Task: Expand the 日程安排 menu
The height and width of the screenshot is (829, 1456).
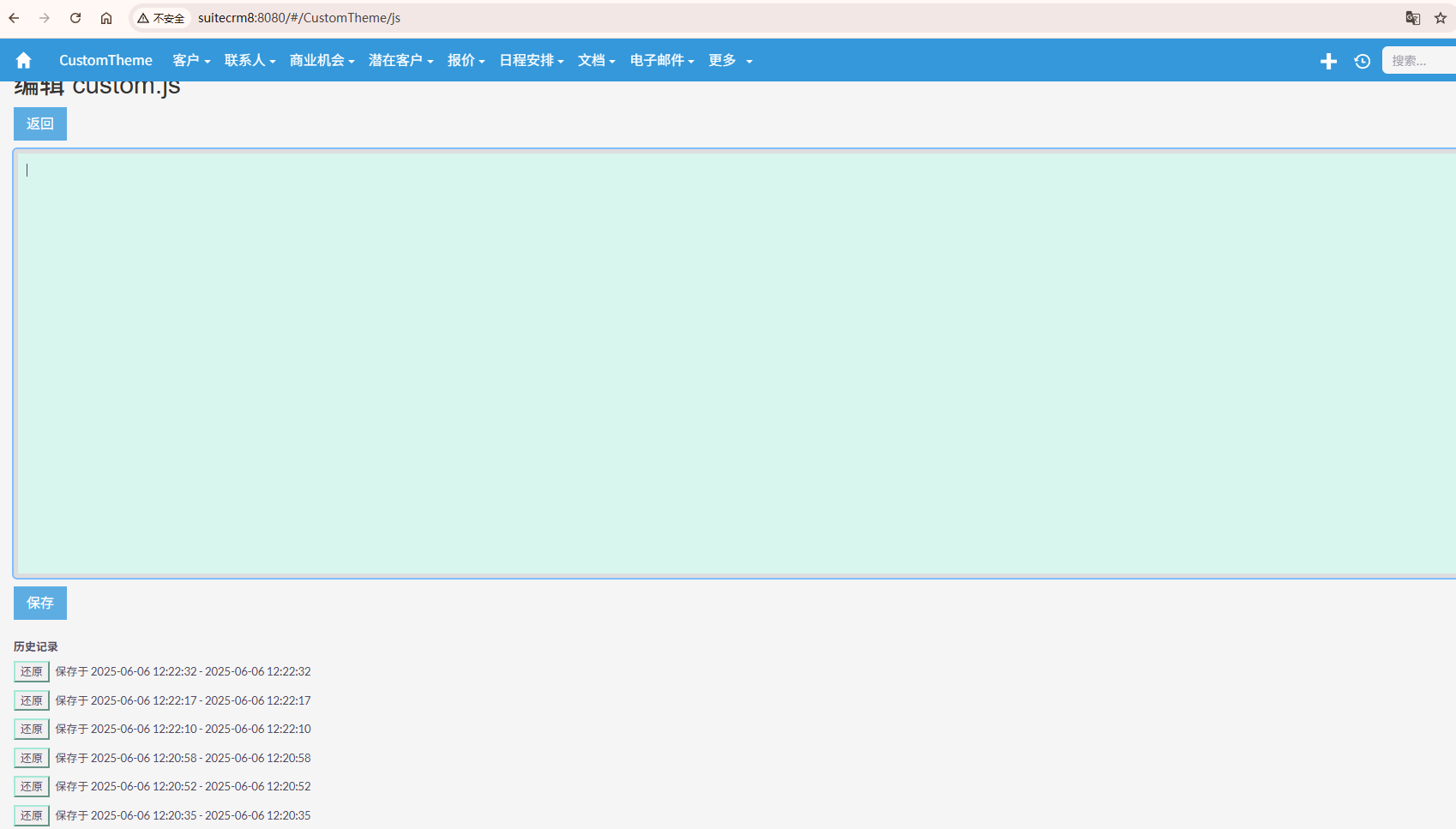Action: [531, 60]
